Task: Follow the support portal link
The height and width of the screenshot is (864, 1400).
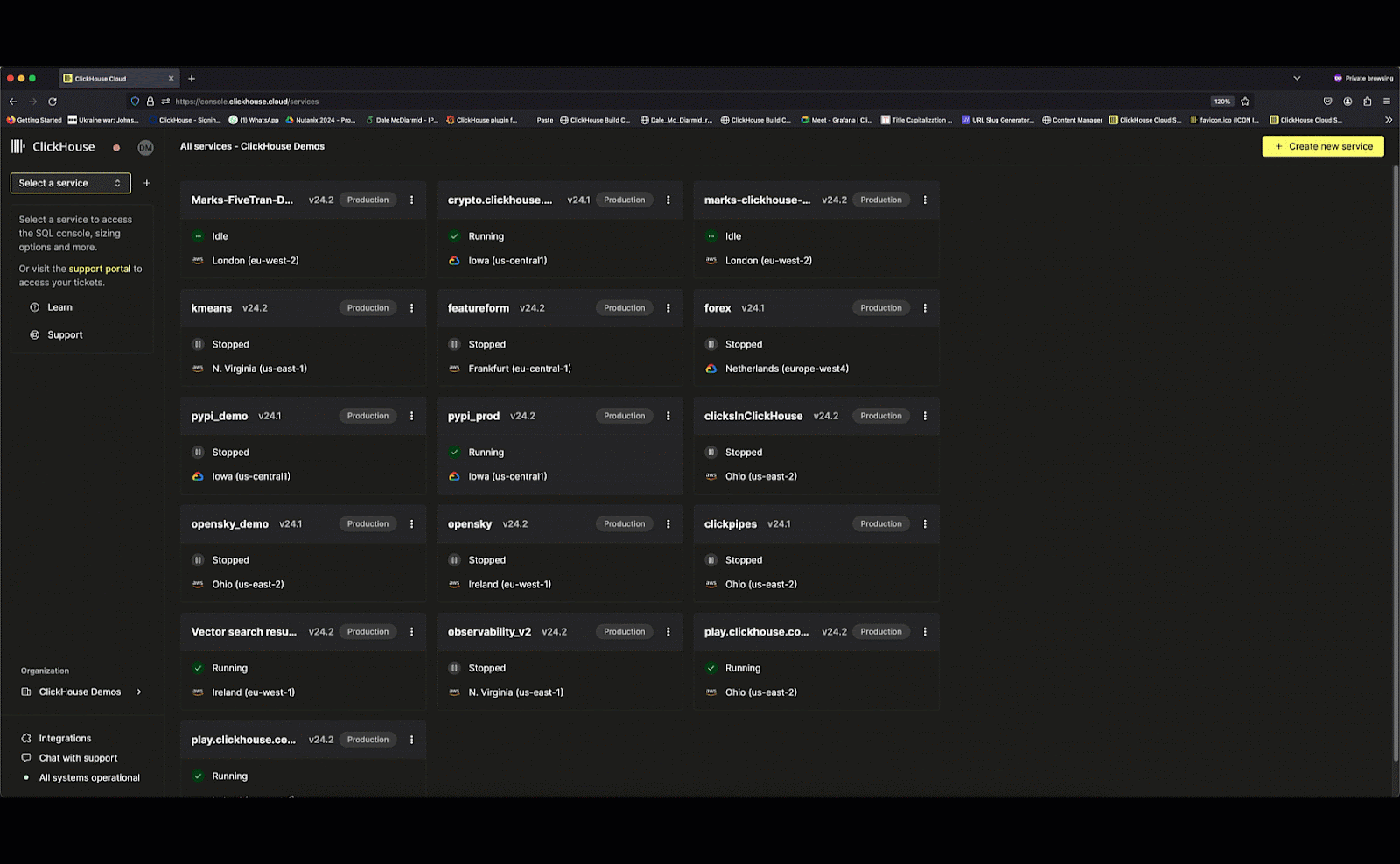Action: coord(99,270)
